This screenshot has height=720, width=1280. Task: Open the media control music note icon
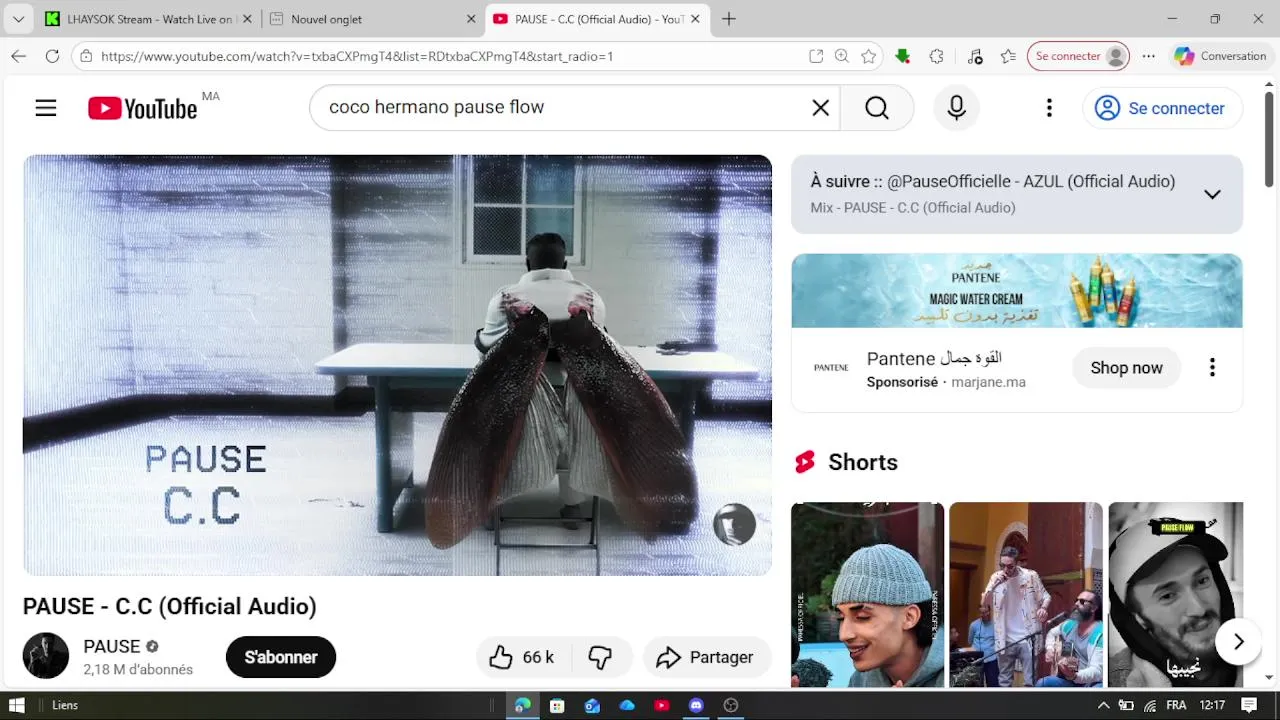click(x=975, y=56)
